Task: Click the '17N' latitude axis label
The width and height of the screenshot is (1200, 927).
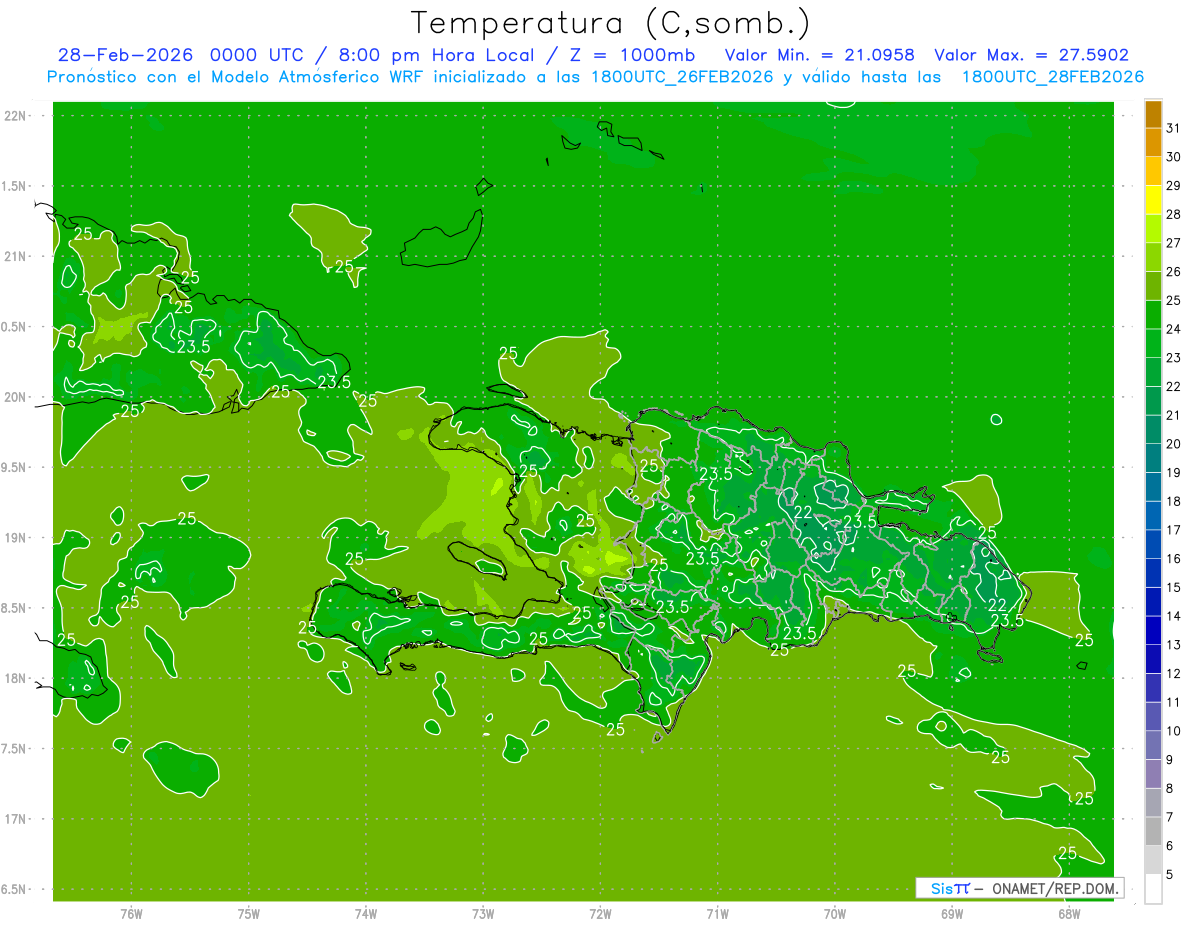Action: [17, 819]
